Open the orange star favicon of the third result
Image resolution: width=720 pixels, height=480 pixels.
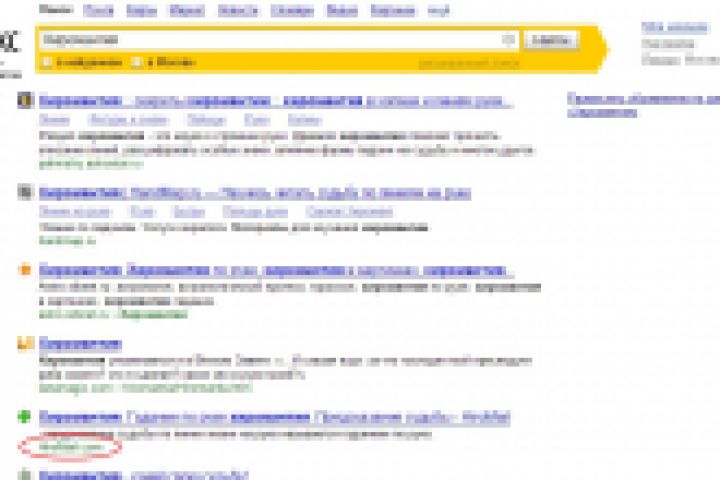(25, 269)
